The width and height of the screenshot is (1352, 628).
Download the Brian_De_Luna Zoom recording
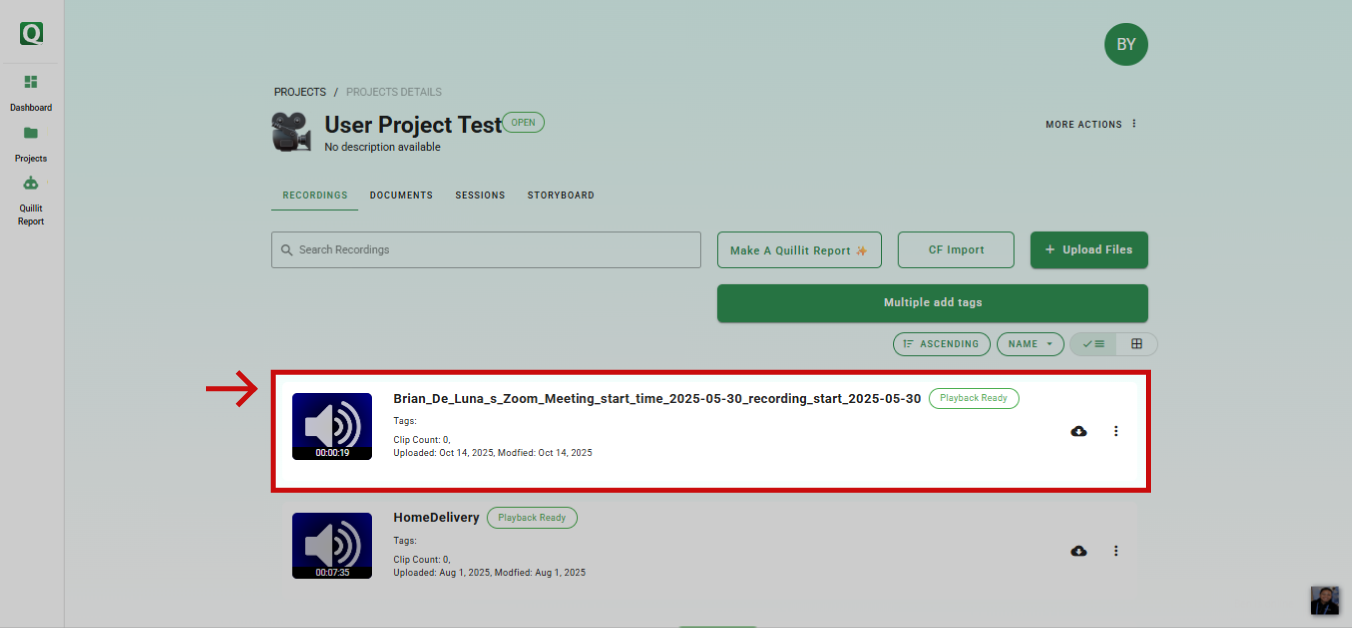(1079, 431)
